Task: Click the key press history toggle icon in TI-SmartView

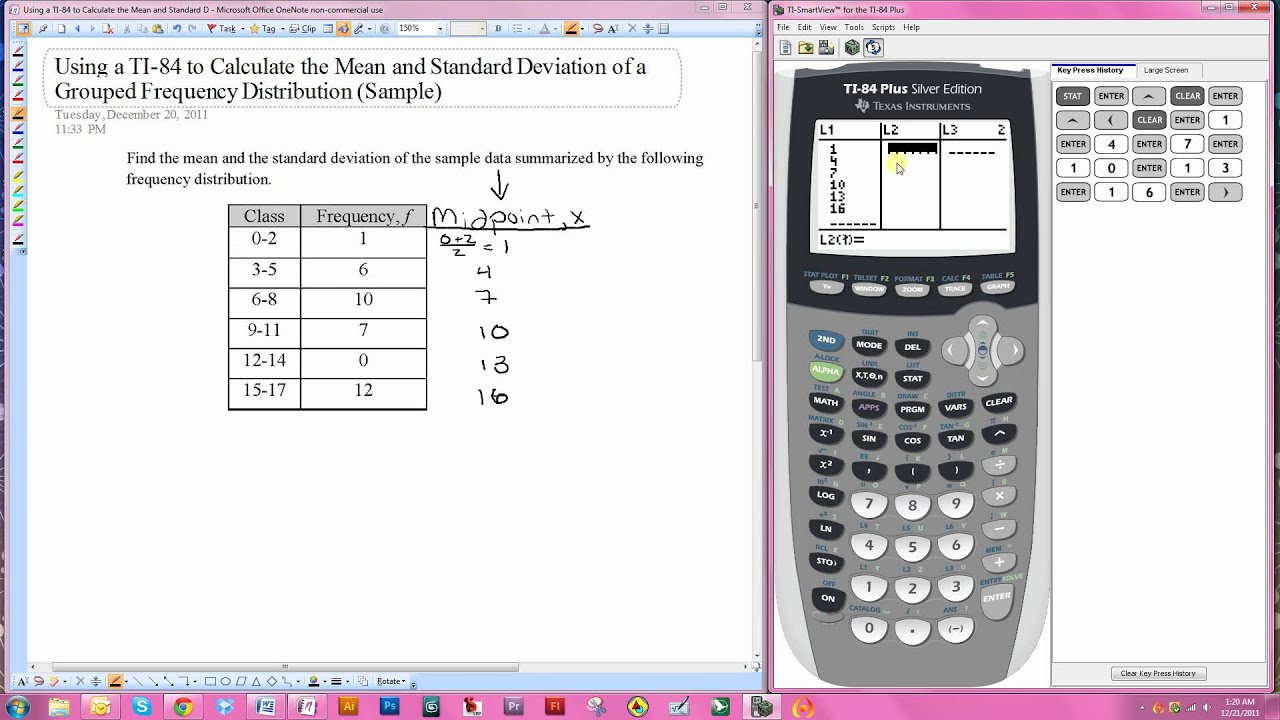Action: pos(873,47)
